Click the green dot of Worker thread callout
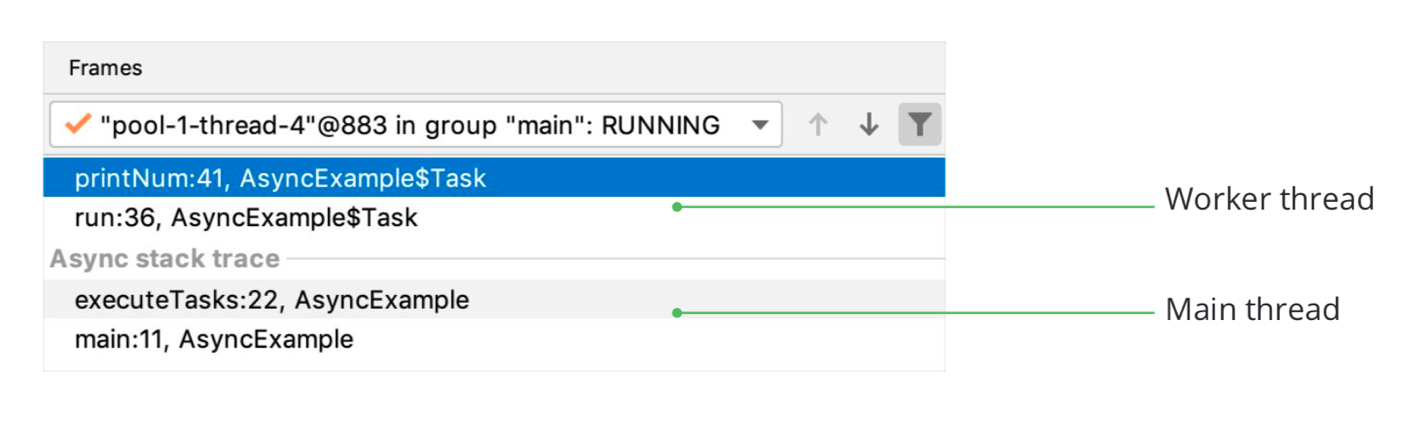Screen dimensions: 1412x440 677,207
